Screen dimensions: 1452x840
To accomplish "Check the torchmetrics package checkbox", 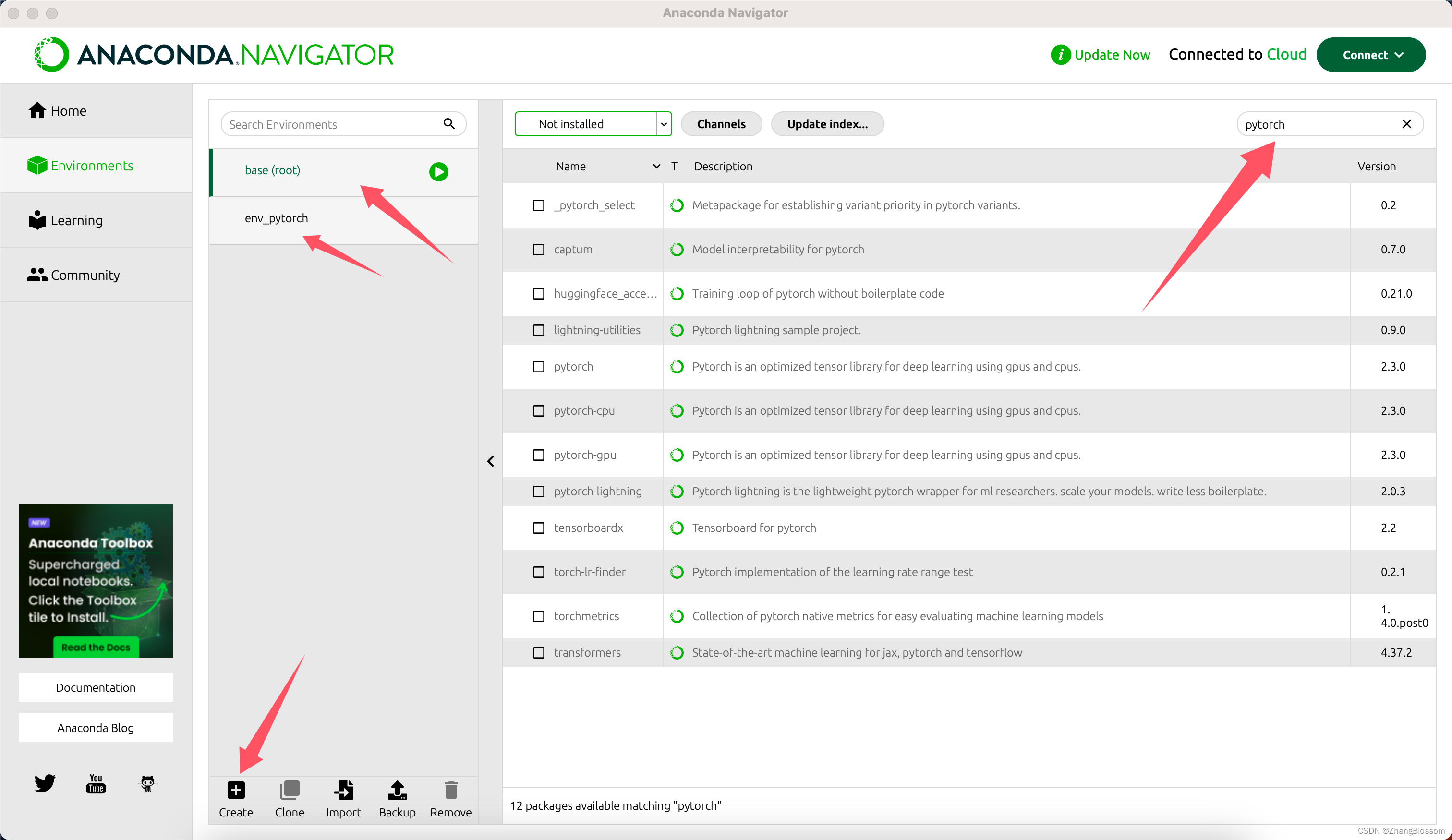I will pyautogui.click(x=538, y=616).
